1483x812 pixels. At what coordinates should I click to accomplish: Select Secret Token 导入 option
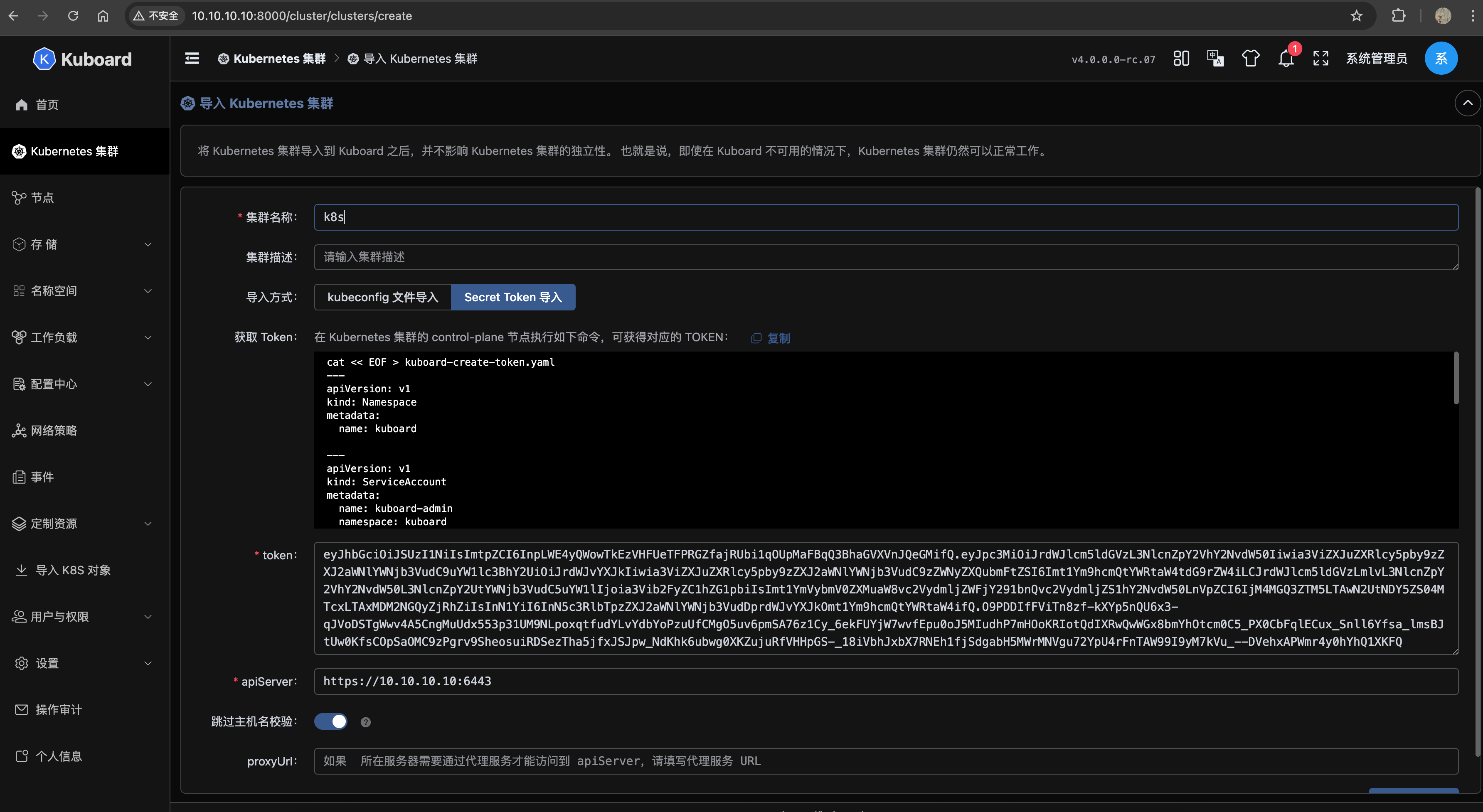point(513,297)
